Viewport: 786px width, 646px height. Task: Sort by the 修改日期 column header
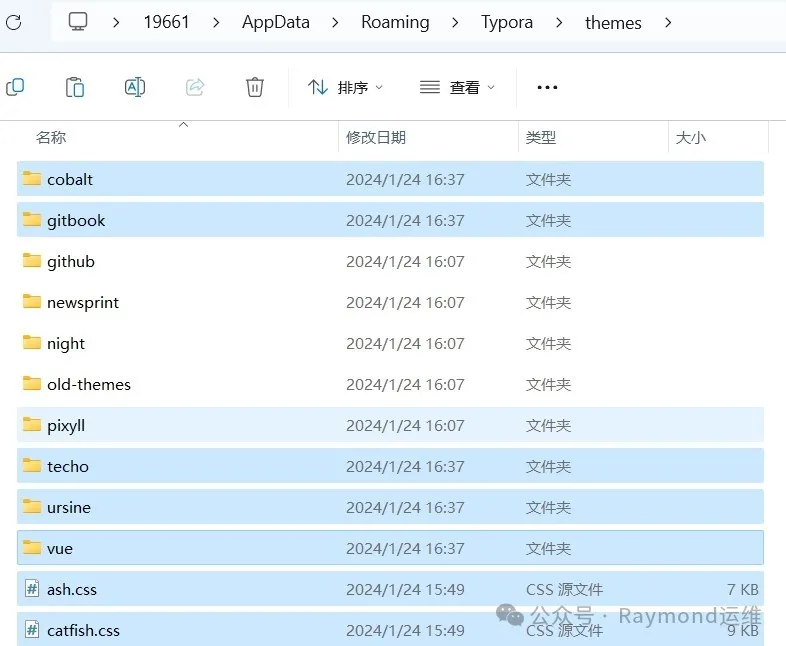tap(375, 137)
